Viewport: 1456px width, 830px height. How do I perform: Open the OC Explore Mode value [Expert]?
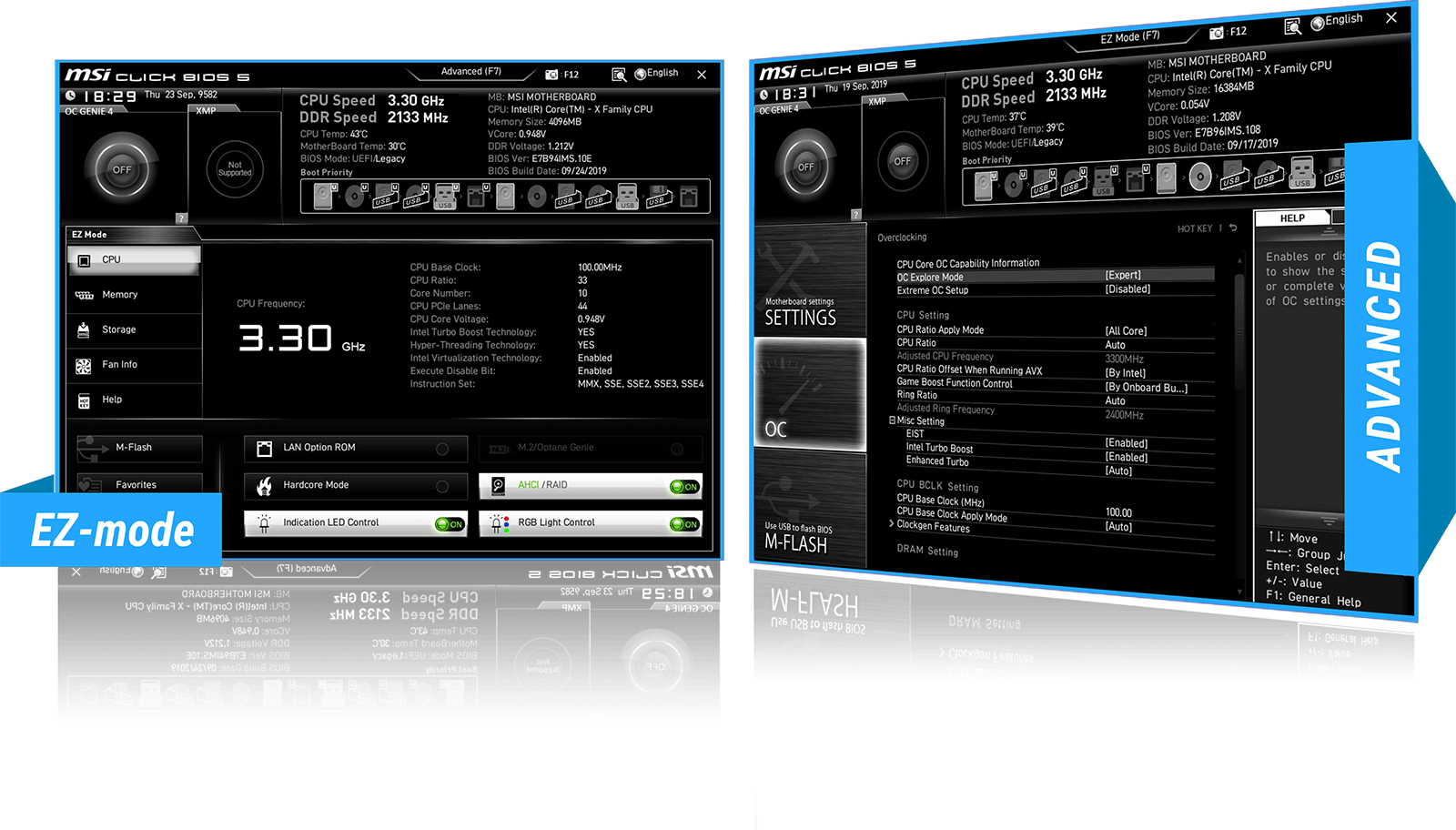(1123, 275)
